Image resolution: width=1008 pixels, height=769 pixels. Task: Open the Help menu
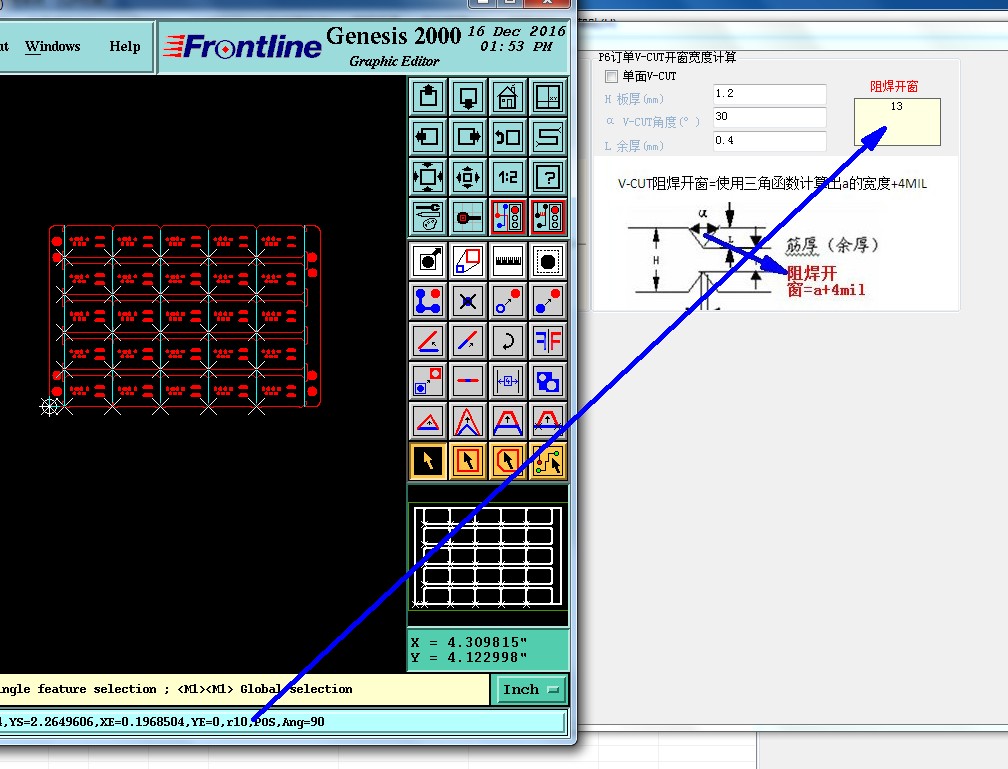coord(125,46)
